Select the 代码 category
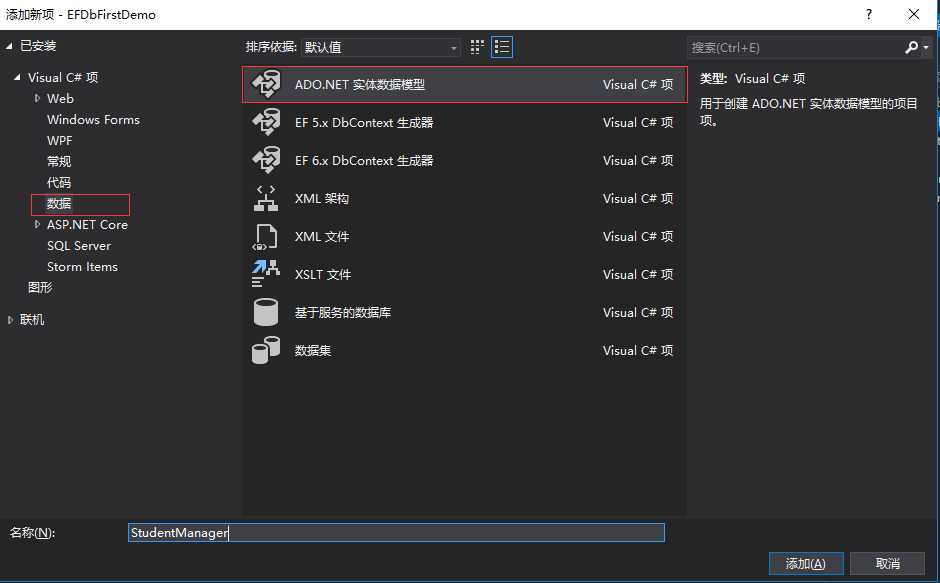The width and height of the screenshot is (940, 583). [x=59, y=182]
